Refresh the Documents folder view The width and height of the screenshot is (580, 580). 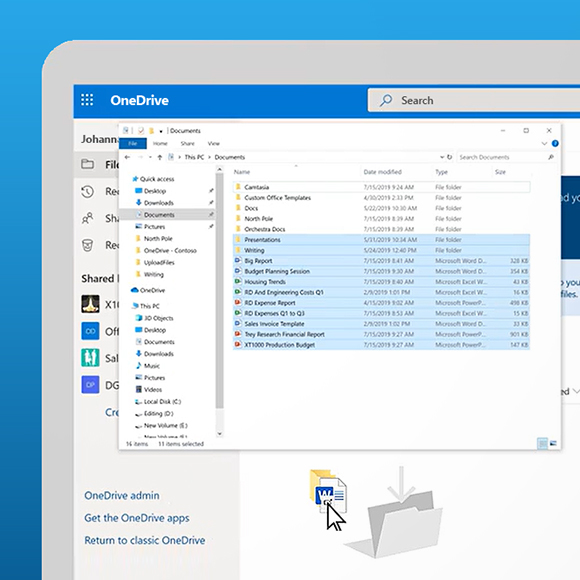tap(449, 157)
